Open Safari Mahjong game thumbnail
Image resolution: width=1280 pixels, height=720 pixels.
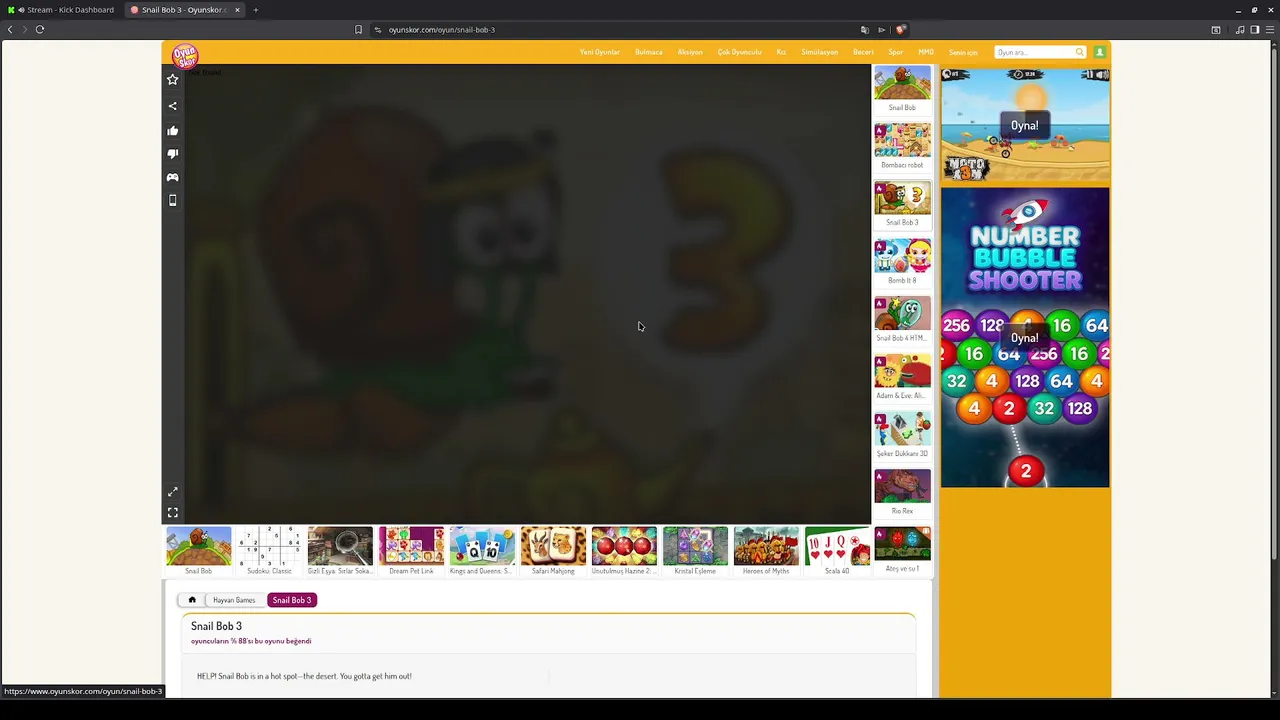click(x=553, y=551)
